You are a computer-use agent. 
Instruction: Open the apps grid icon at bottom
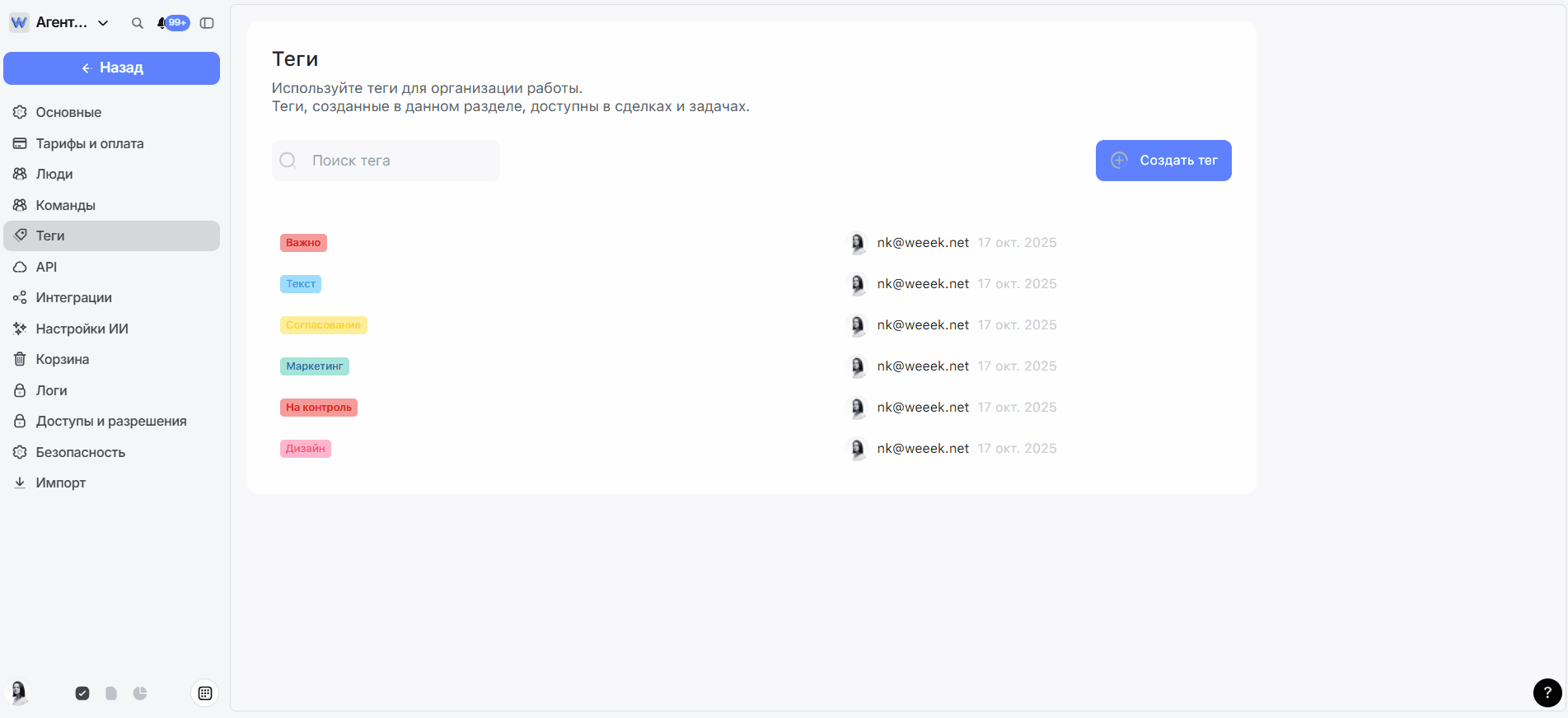pyautogui.click(x=205, y=693)
